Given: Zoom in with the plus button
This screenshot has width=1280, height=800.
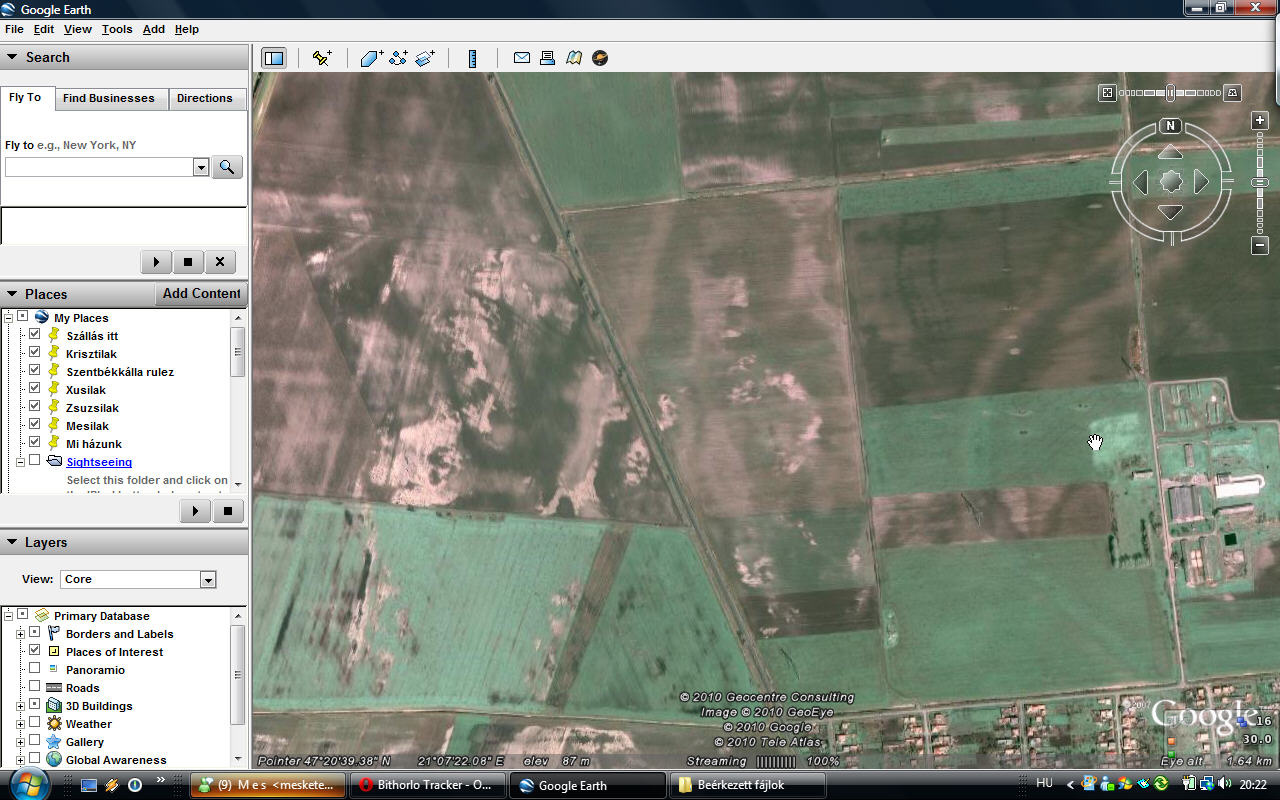Looking at the screenshot, I should click(1260, 121).
